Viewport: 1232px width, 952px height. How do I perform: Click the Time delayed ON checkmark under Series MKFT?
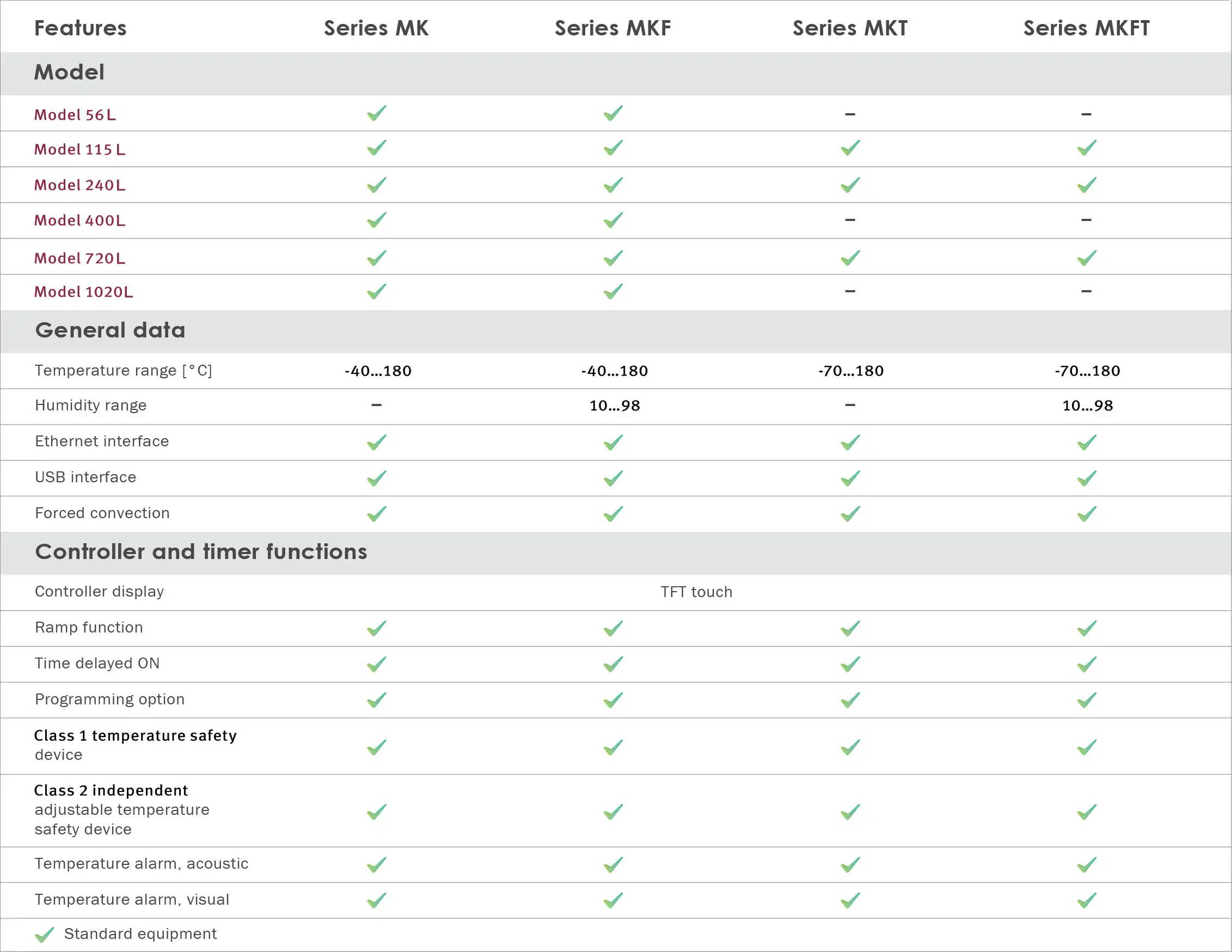pyautogui.click(x=1087, y=665)
